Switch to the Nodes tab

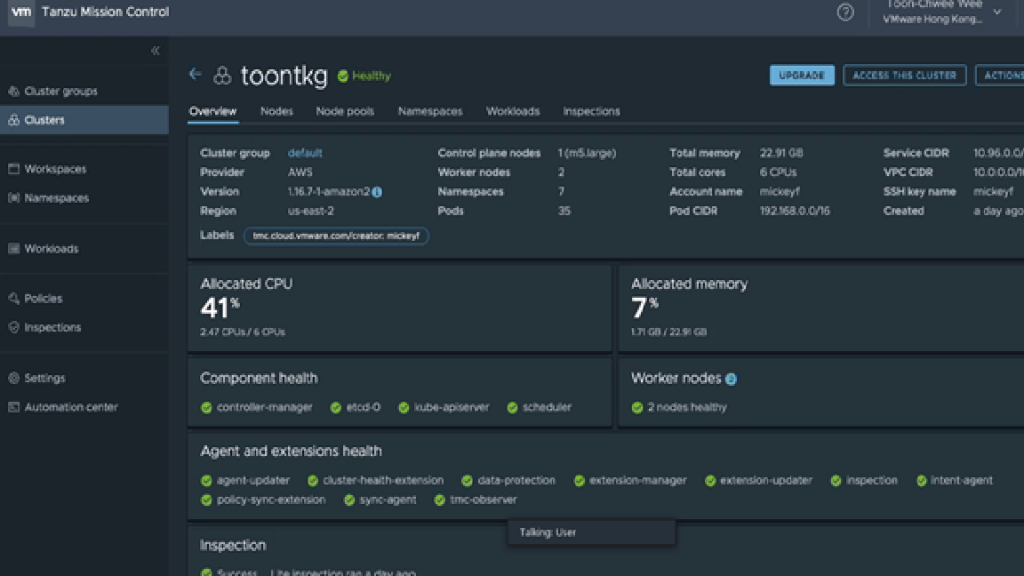pyautogui.click(x=276, y=111)
